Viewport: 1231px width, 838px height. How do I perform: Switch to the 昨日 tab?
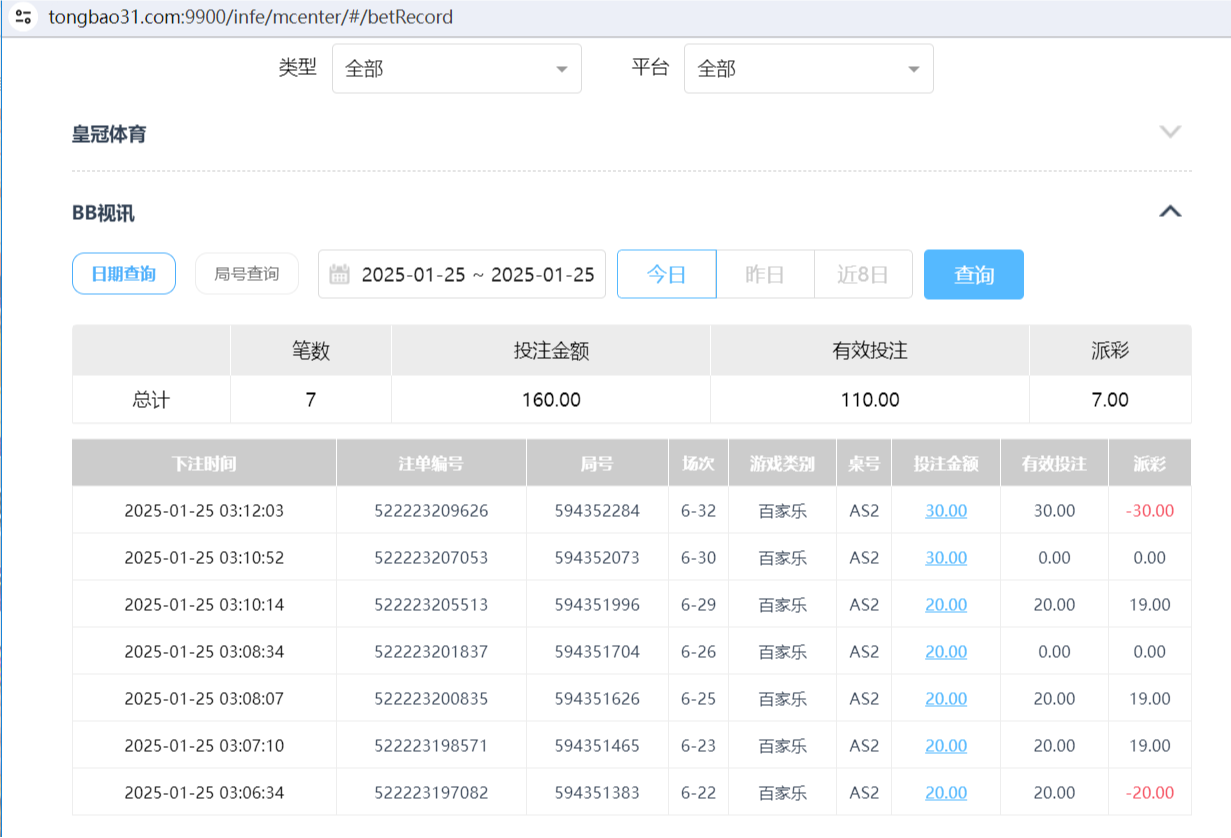pyautogui.click(x=764, y=274)
